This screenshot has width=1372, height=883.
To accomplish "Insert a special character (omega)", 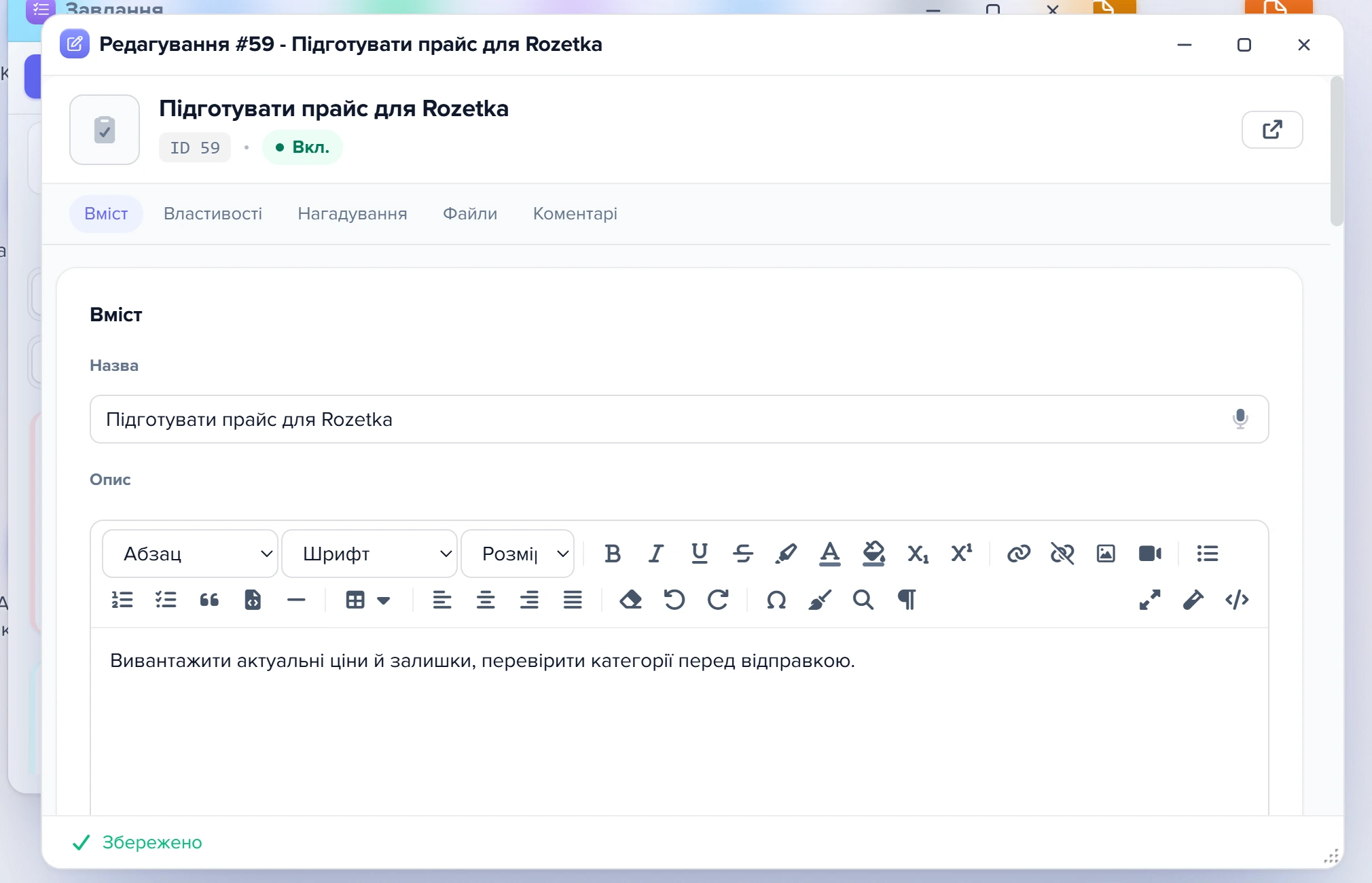I will click(x=776, y=600).
